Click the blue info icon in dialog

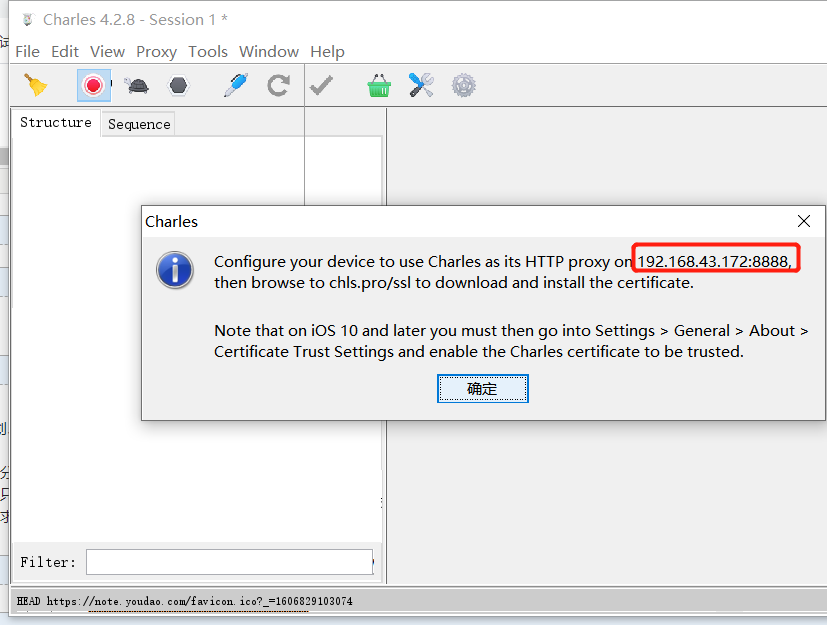coord(175,270)
